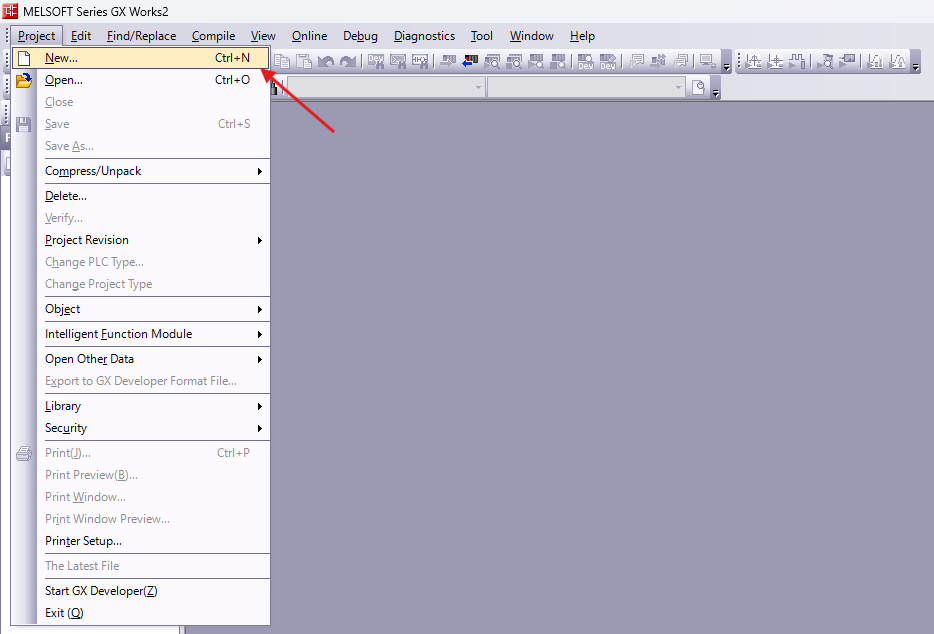934x634 pixels.
Task: Choose Exit at the bottom of the menu
Action: click(64, 613)
